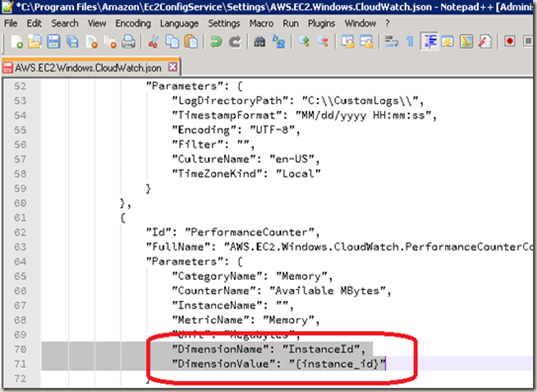
Task: Click the Zoom Out magnifier icon
Action: click(323, 42)
